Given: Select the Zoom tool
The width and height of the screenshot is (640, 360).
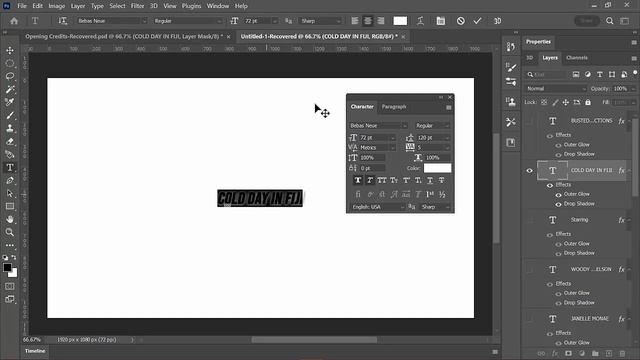Looking at the screenshot, I should point(10,232).
